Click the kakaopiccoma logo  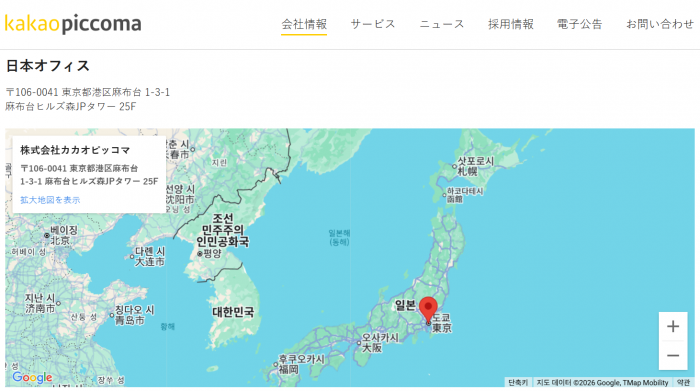73,24
